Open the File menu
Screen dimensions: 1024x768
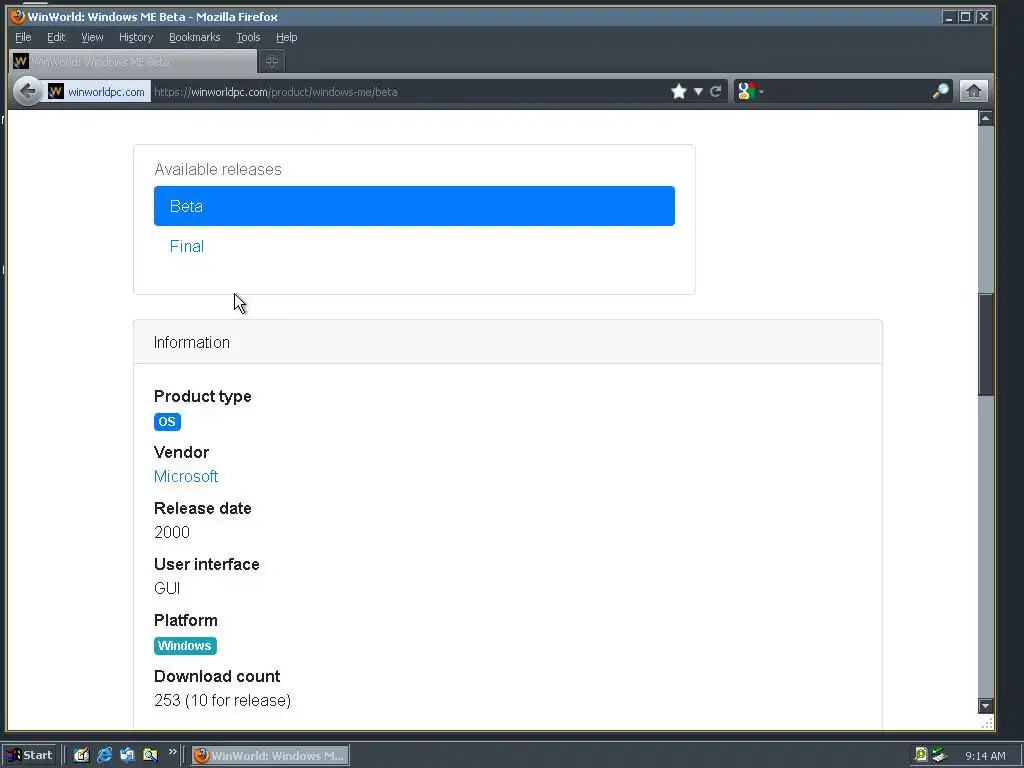[23, 37]
